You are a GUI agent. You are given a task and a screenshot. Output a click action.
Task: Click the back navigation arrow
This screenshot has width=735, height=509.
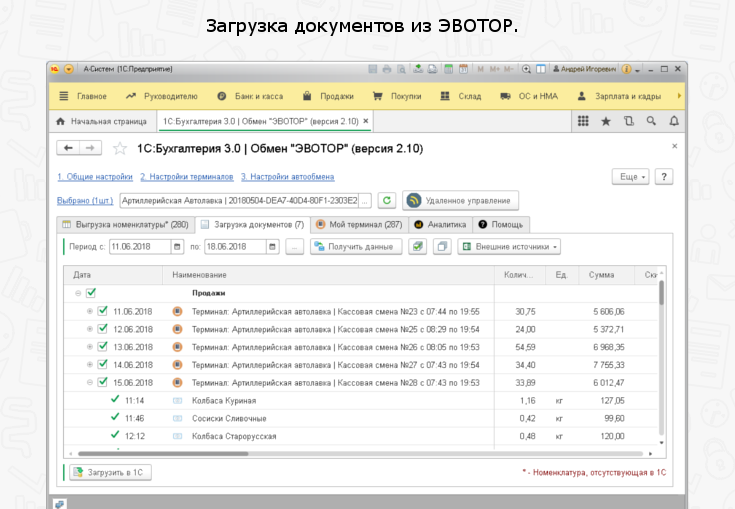point(69,148)
